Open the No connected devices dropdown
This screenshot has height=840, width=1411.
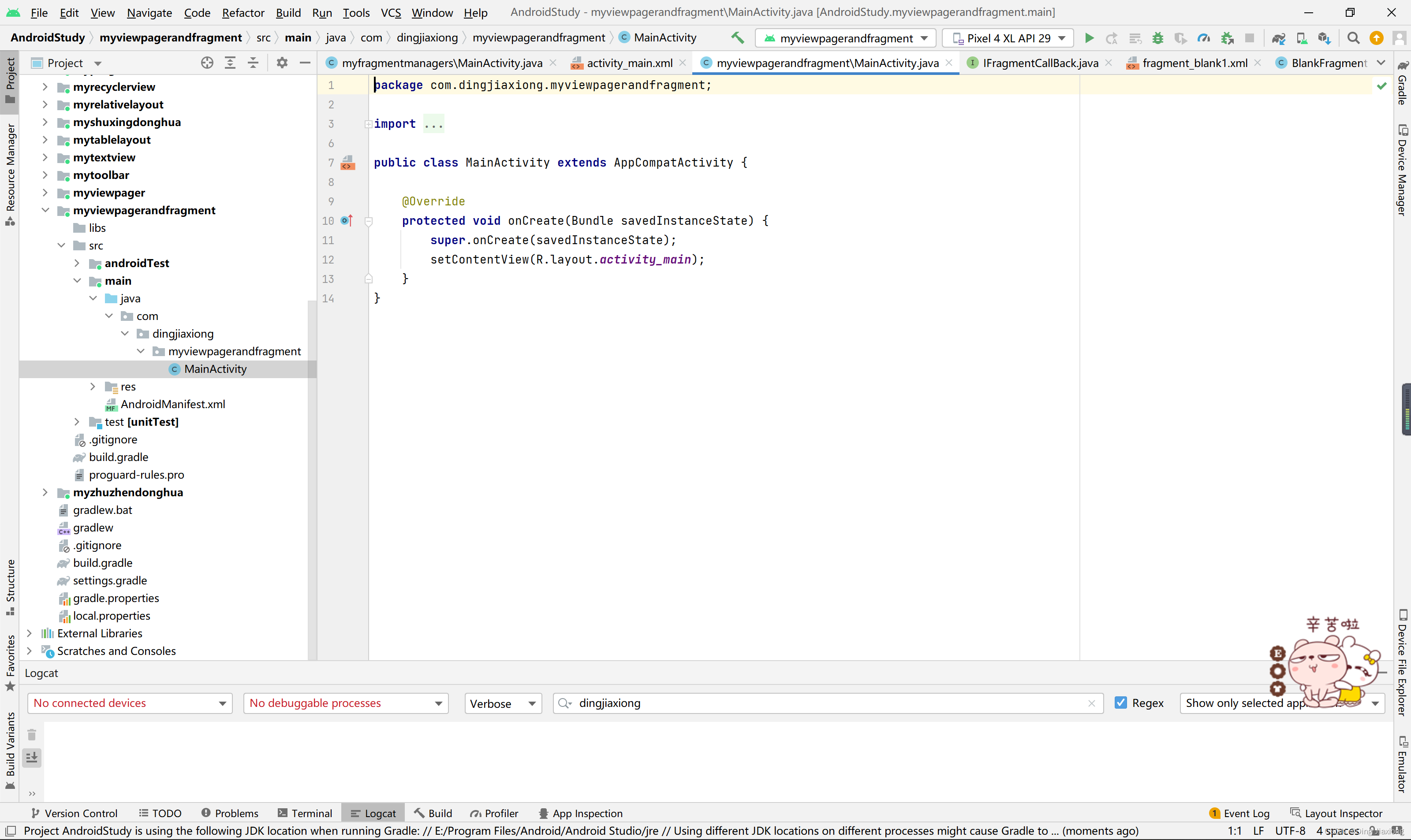[130, 703]
